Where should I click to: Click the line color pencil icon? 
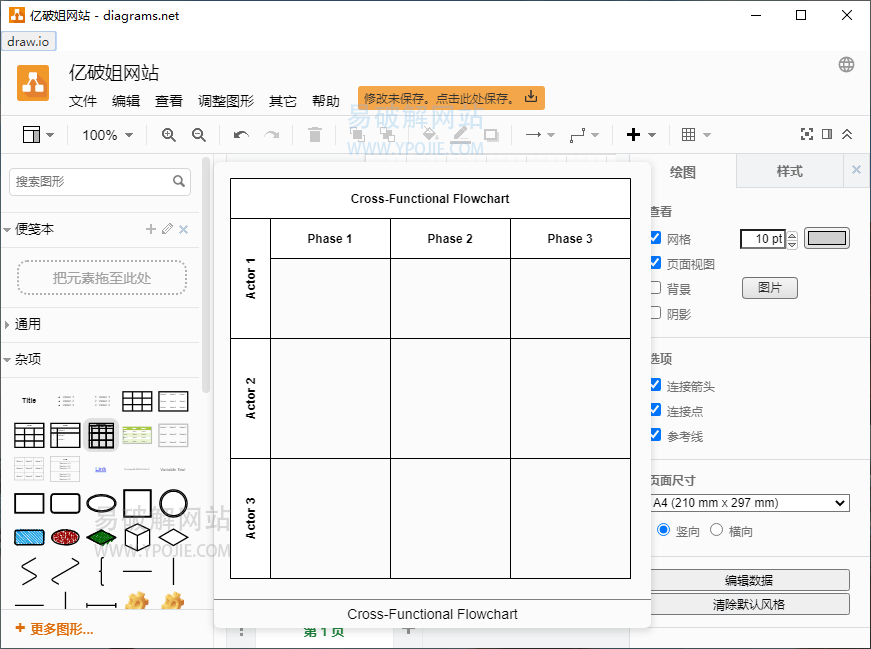click(460, 134)
